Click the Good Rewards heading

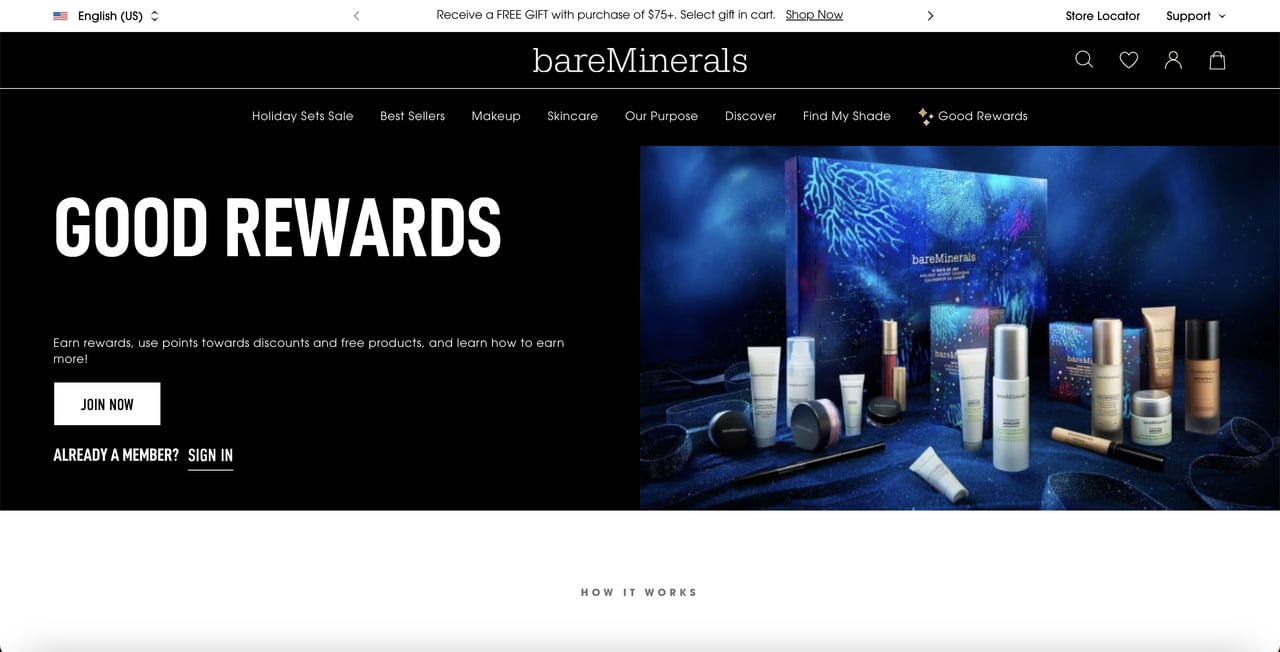pyautogui.click(x=277, y=227)
